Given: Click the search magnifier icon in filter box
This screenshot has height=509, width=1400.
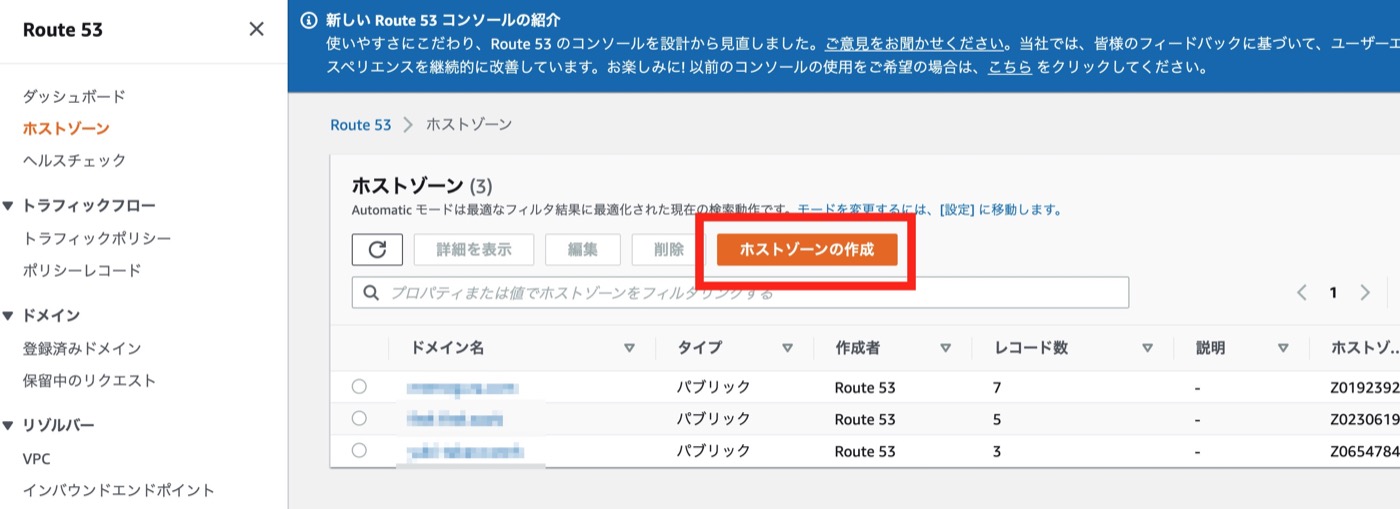Looking at the screenshot, I should point(371,293).
